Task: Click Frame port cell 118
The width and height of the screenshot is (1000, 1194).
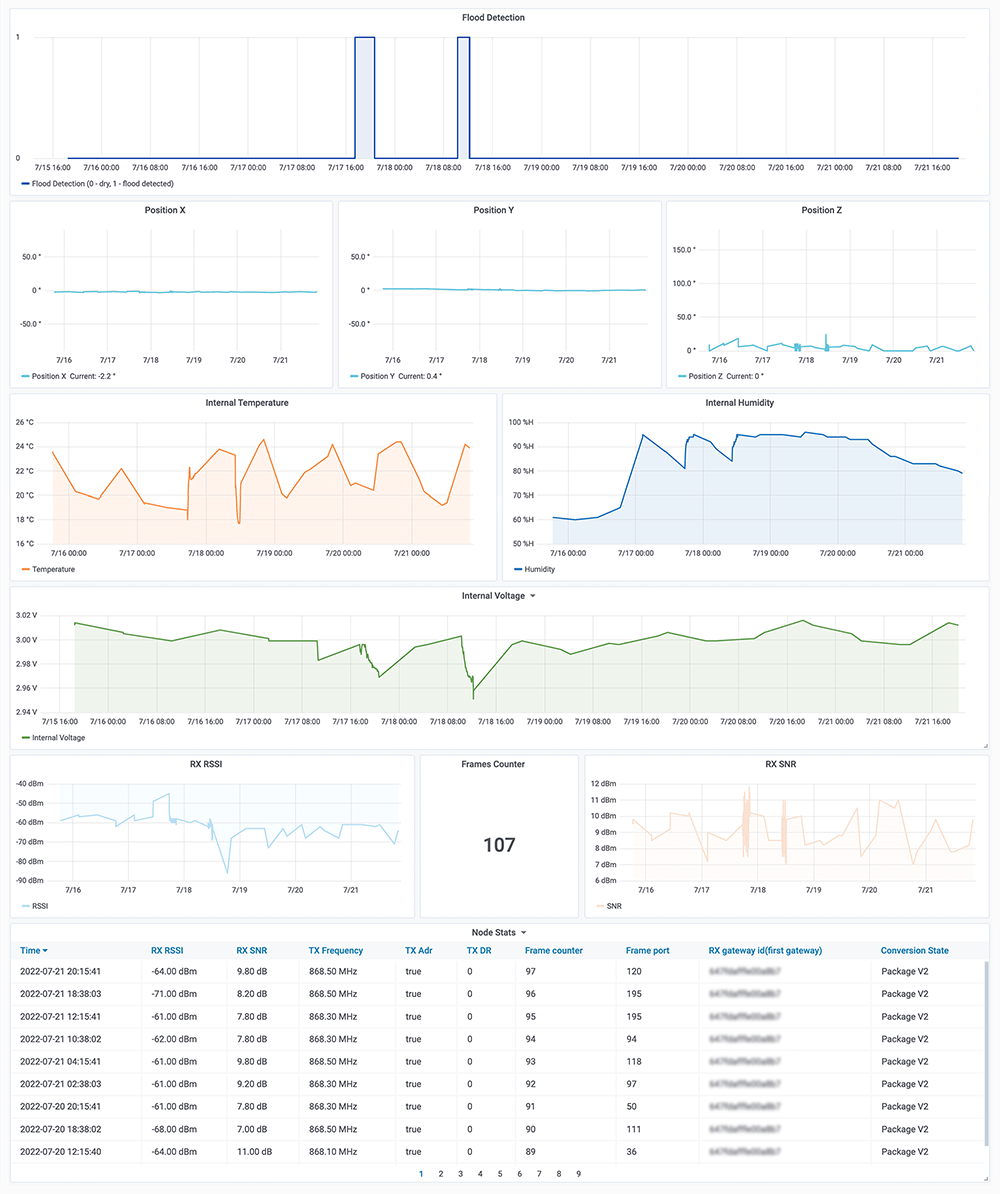Action: [634, 1062]
